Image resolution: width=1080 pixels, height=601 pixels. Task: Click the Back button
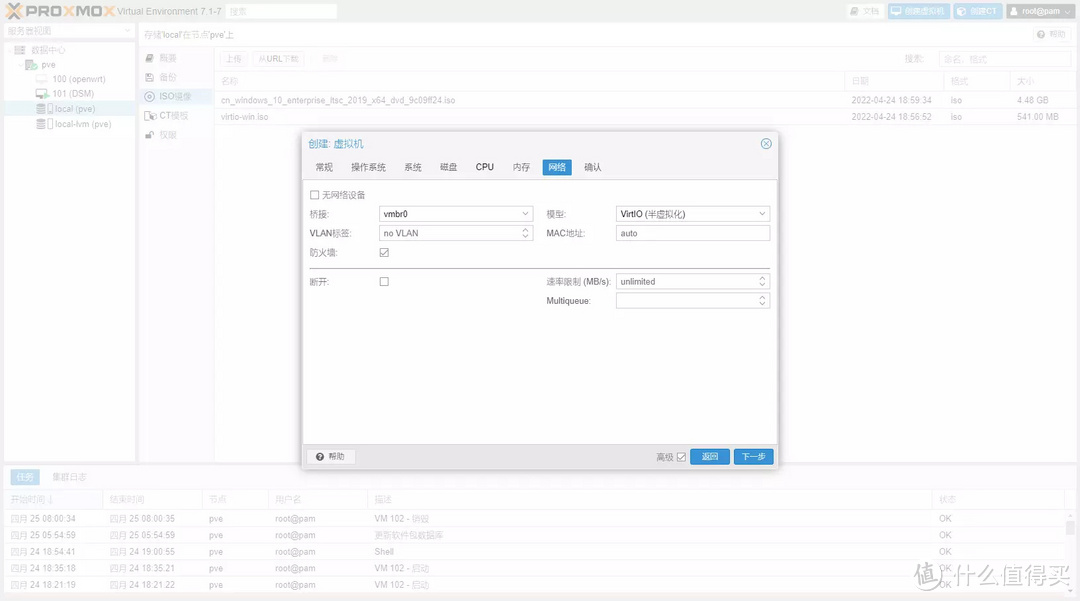(x=709, y=456)
